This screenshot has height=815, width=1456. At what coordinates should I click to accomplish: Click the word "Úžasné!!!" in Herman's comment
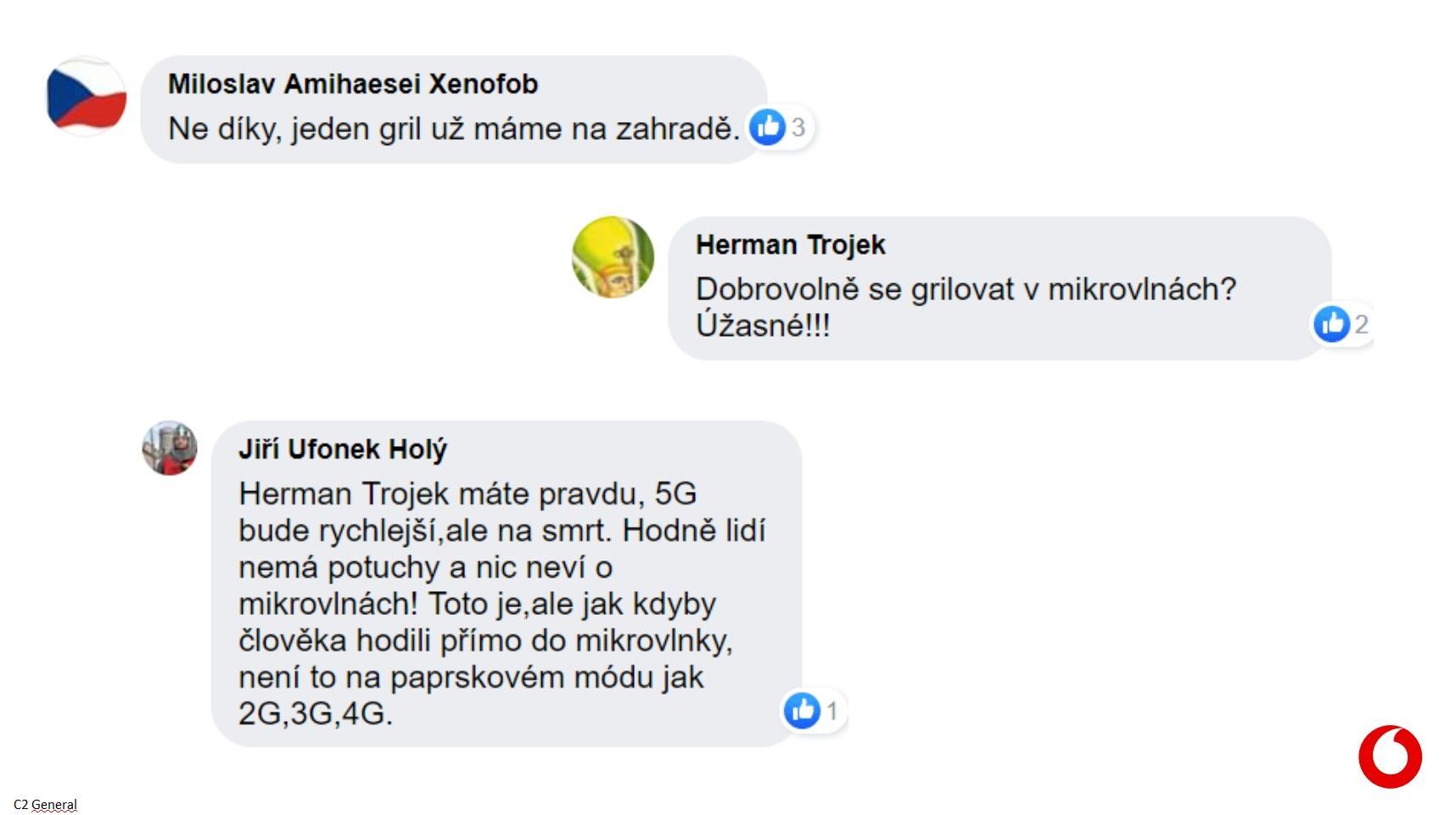point(763,326)
